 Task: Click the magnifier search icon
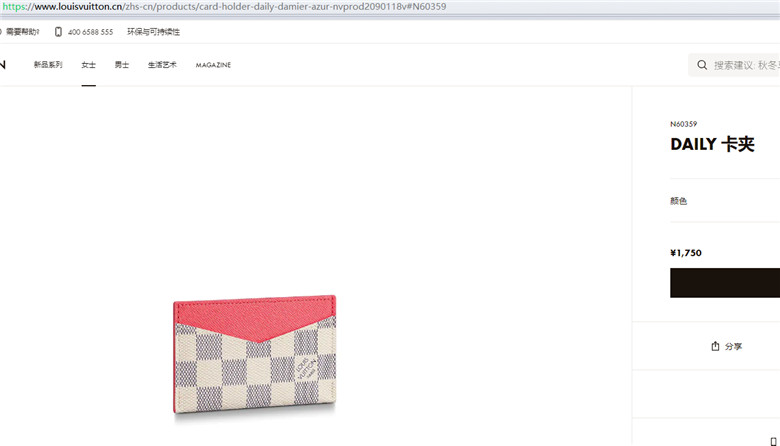pyautogui.click(x=702, y=65)
